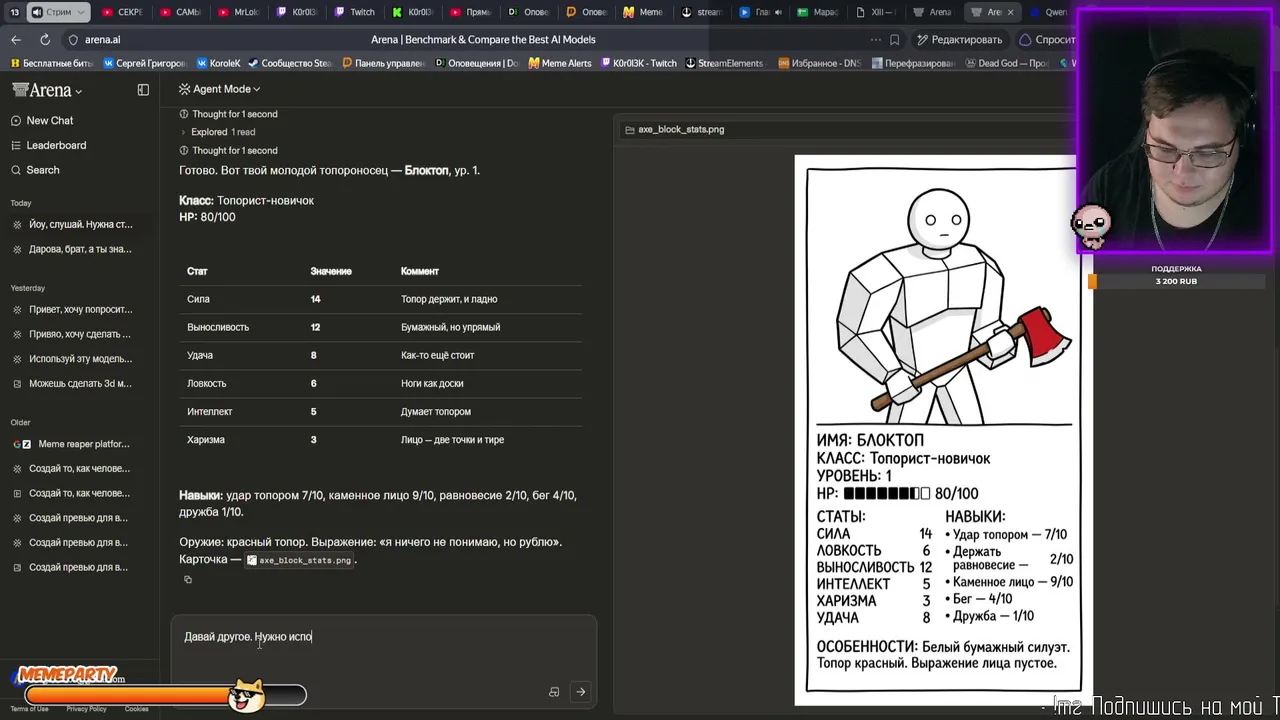Open chat "Используй эту модель..."
This screenshot has width=1280, height=720.
80,359
